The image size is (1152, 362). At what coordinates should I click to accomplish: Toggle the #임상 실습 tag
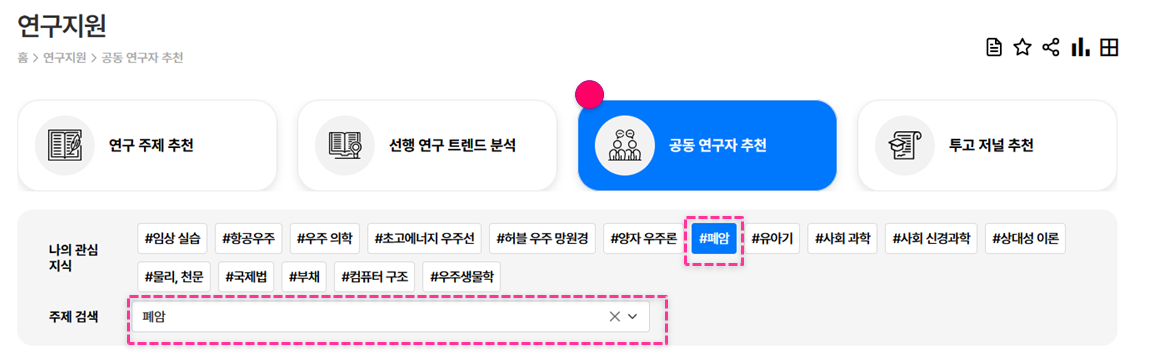(173, 239)
